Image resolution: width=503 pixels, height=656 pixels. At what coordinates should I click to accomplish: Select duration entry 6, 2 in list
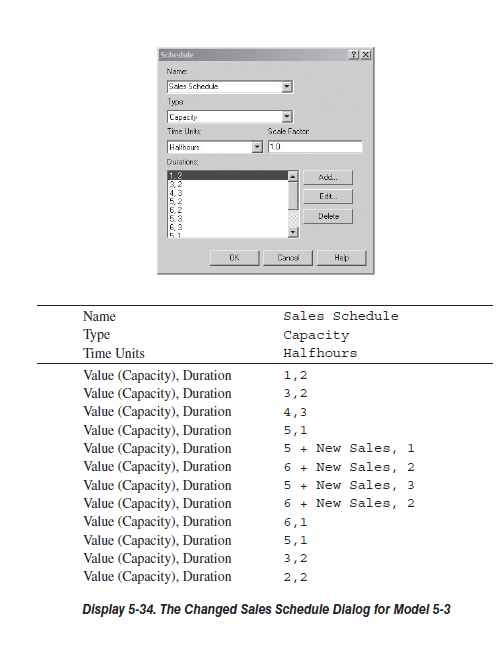228,210
